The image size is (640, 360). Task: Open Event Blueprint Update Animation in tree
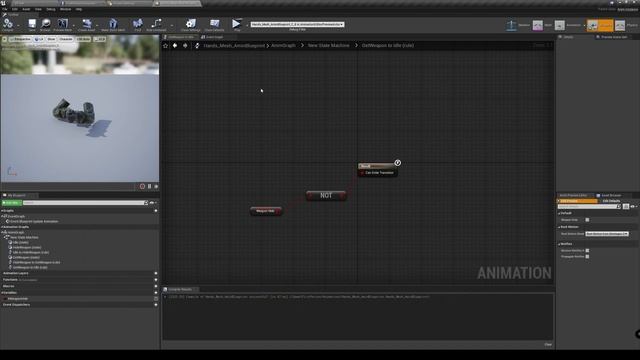point(33,222)
